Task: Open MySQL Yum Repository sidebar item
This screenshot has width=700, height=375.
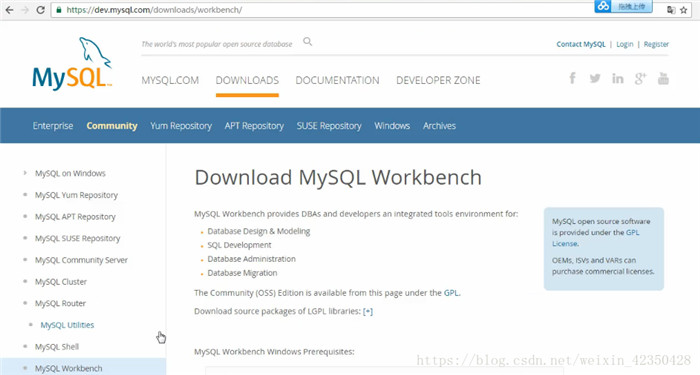Action: pos(76,195)
